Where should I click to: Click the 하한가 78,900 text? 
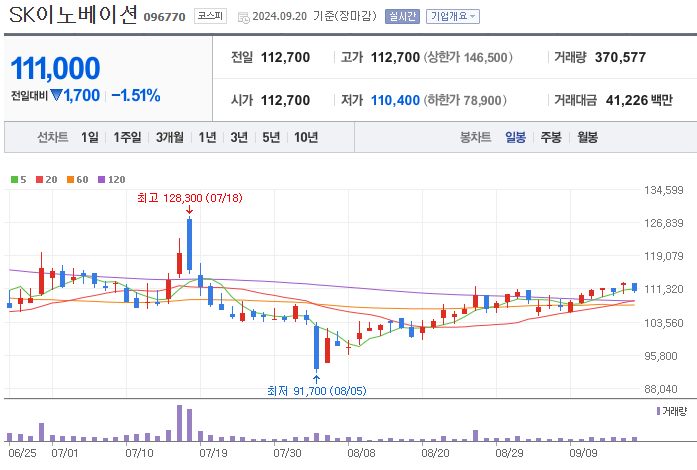(x=465, y=100)
